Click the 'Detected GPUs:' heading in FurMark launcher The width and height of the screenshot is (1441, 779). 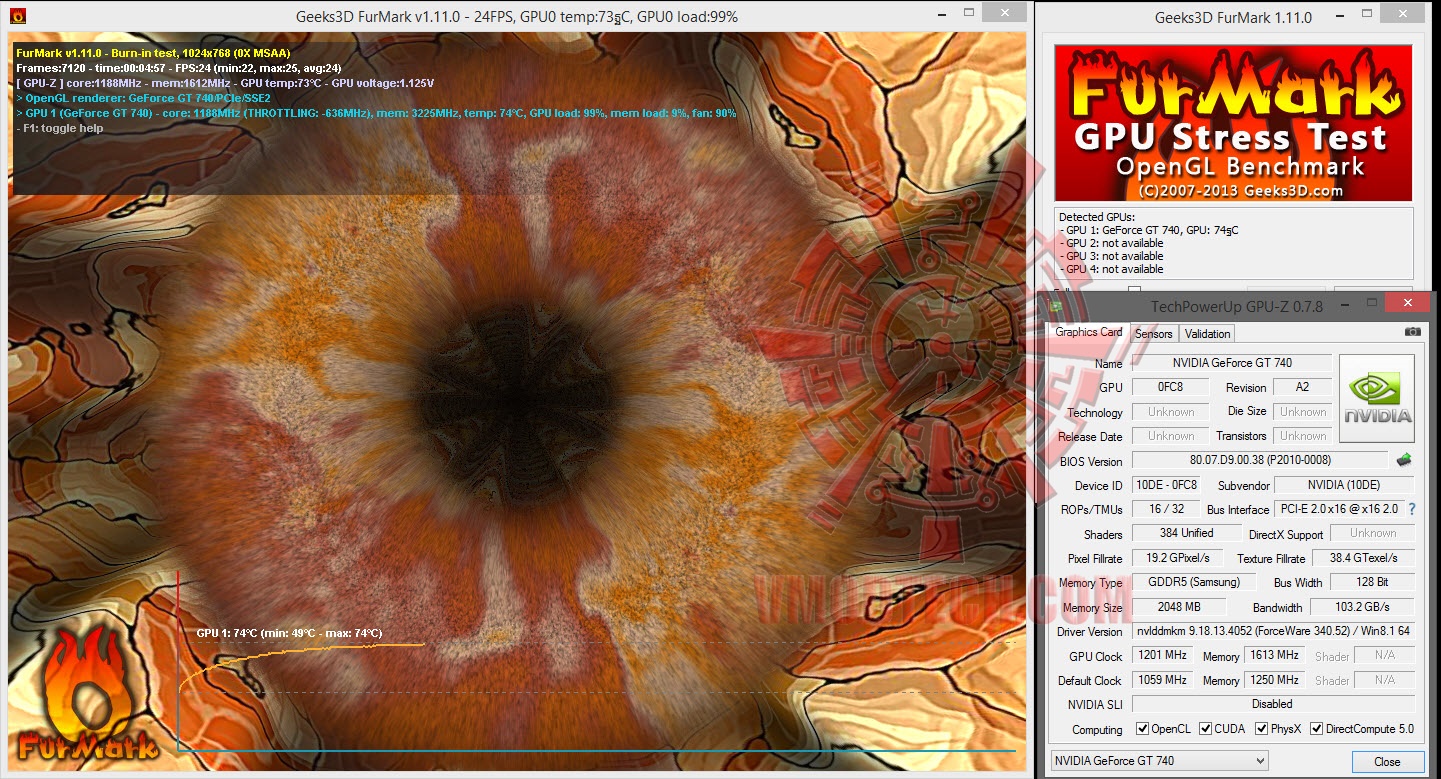point(1097,217)
